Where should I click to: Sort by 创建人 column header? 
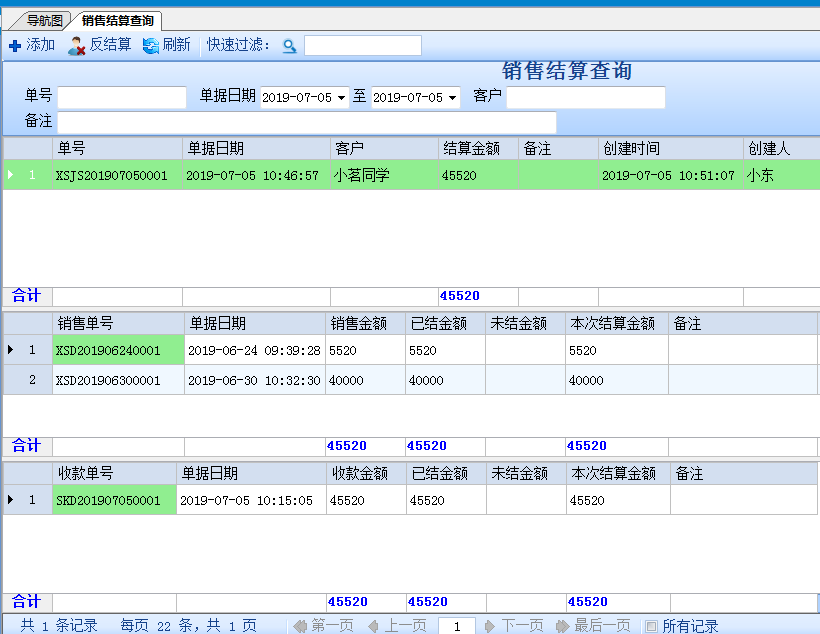pos(781,149)
